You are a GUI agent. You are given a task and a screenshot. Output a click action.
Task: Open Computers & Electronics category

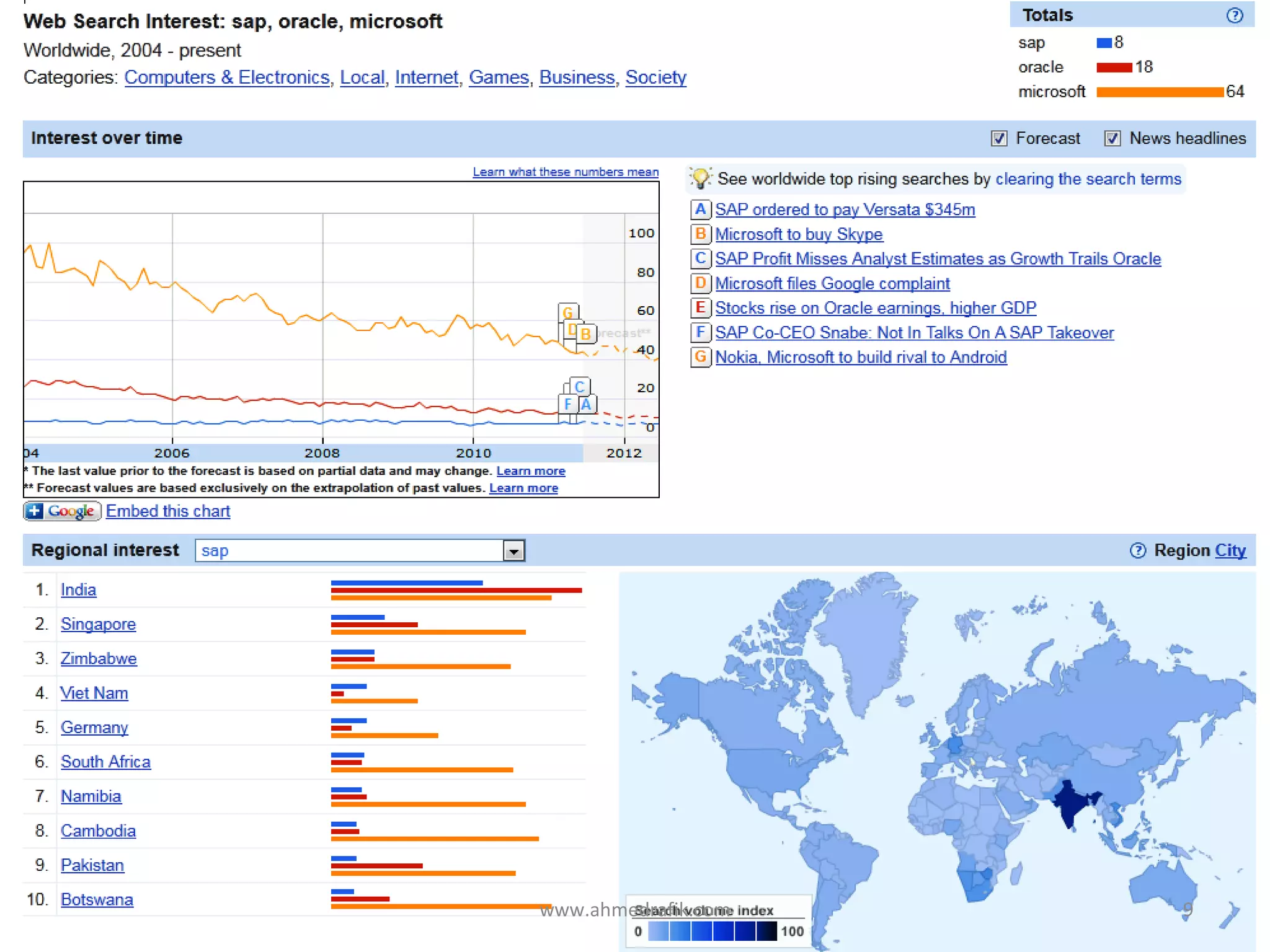[227, 77]
